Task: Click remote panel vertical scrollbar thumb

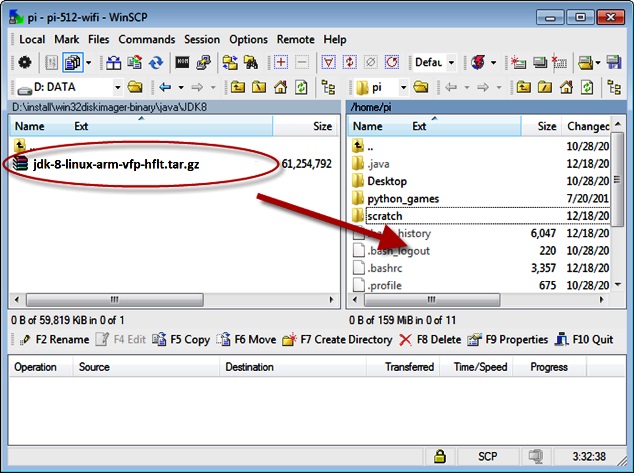Action: pos(617,179)
